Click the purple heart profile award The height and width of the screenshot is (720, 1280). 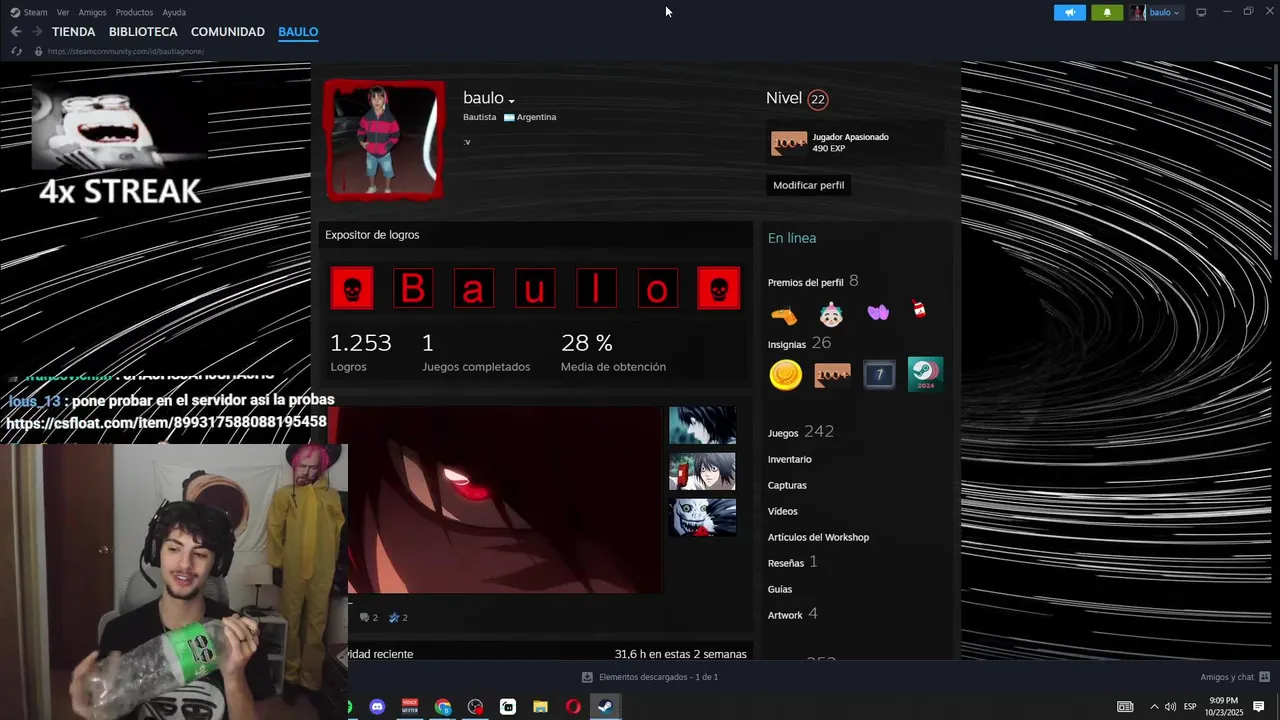[878, 313]
